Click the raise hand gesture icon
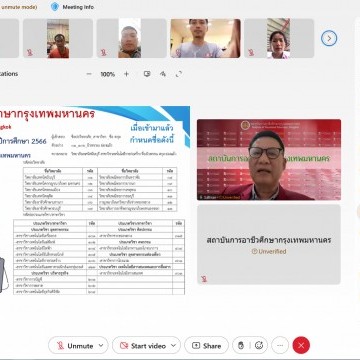The height and width of the screenshot is (360, 360). [241, 345]
